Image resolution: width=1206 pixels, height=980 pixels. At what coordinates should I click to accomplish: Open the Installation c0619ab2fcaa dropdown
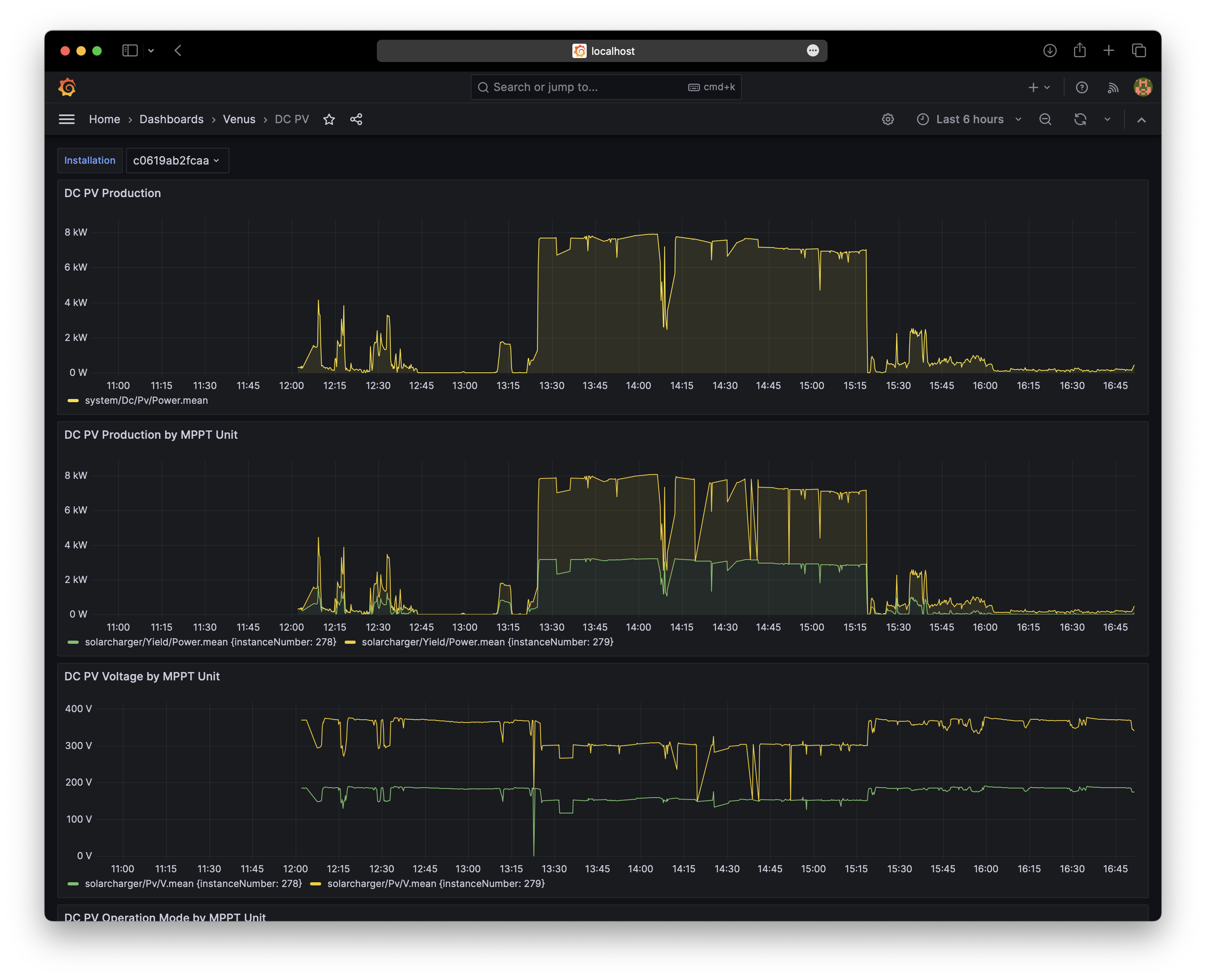[177, 160]
